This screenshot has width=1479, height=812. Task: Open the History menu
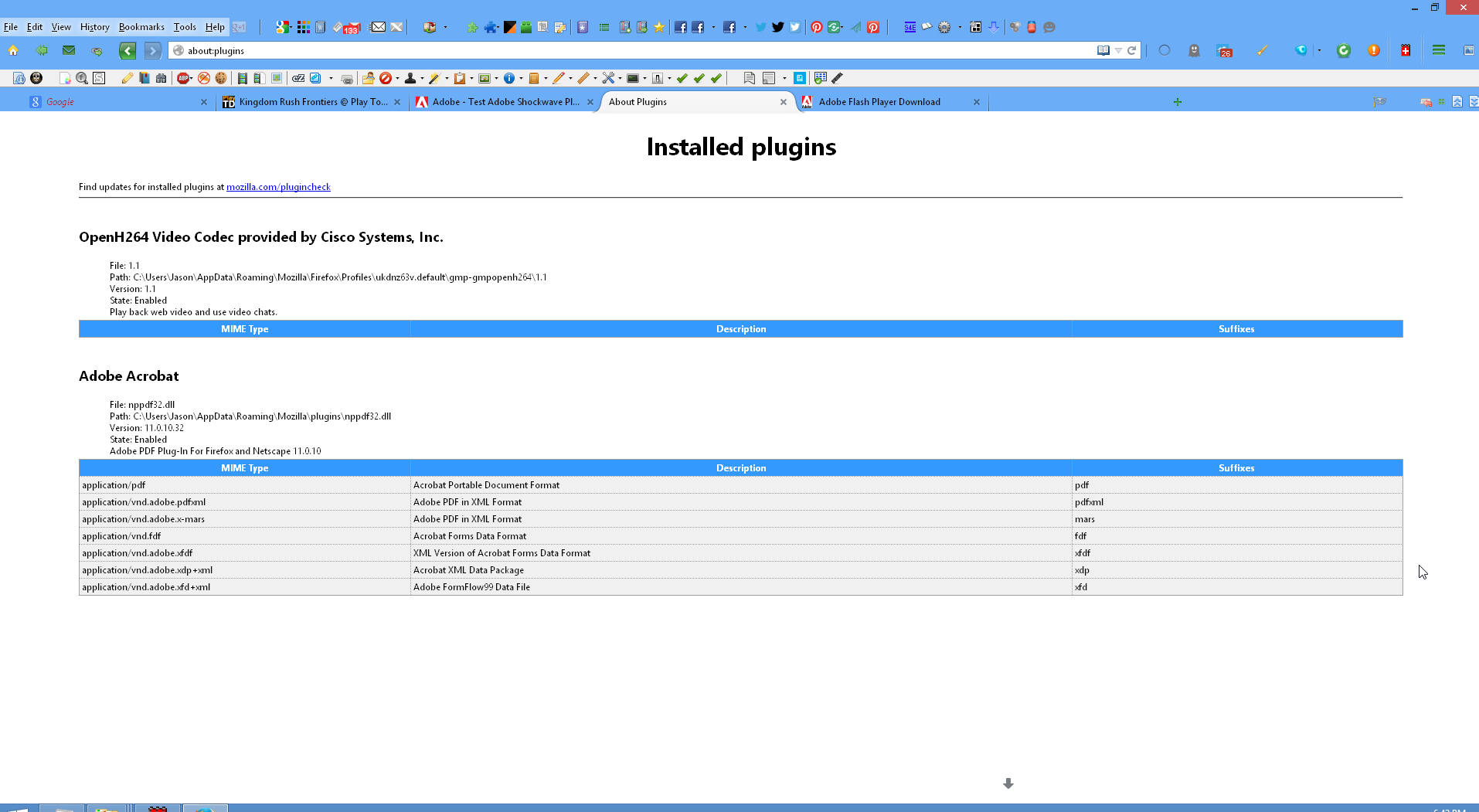point(95,27)
